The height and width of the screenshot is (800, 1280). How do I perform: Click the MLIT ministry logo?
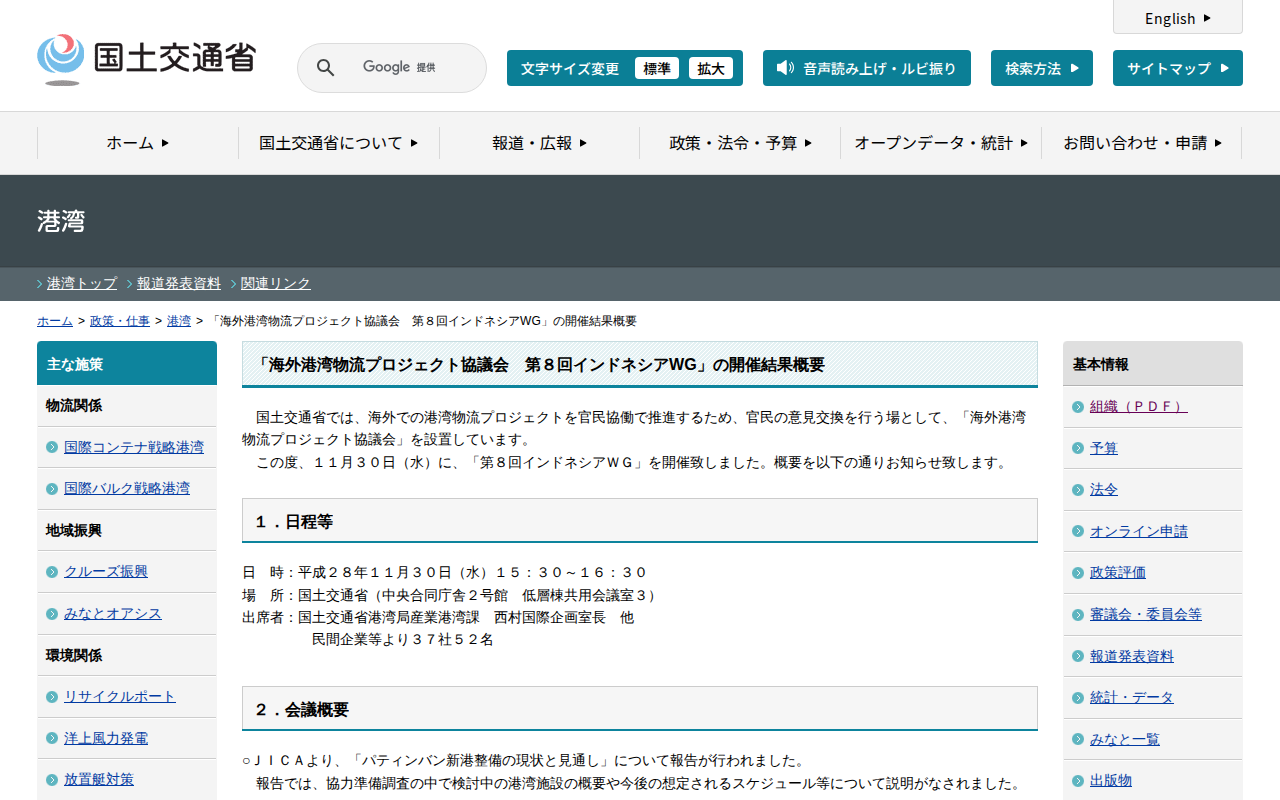(147, 58)
